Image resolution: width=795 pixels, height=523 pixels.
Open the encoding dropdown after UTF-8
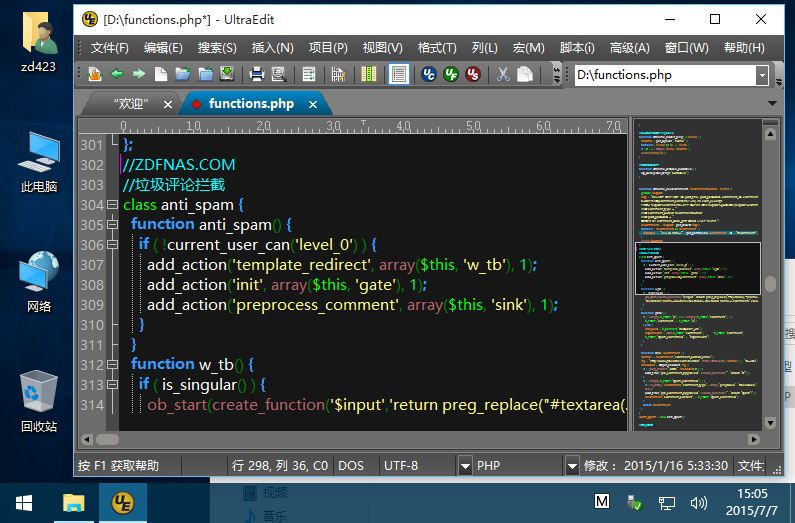(465, 466)
